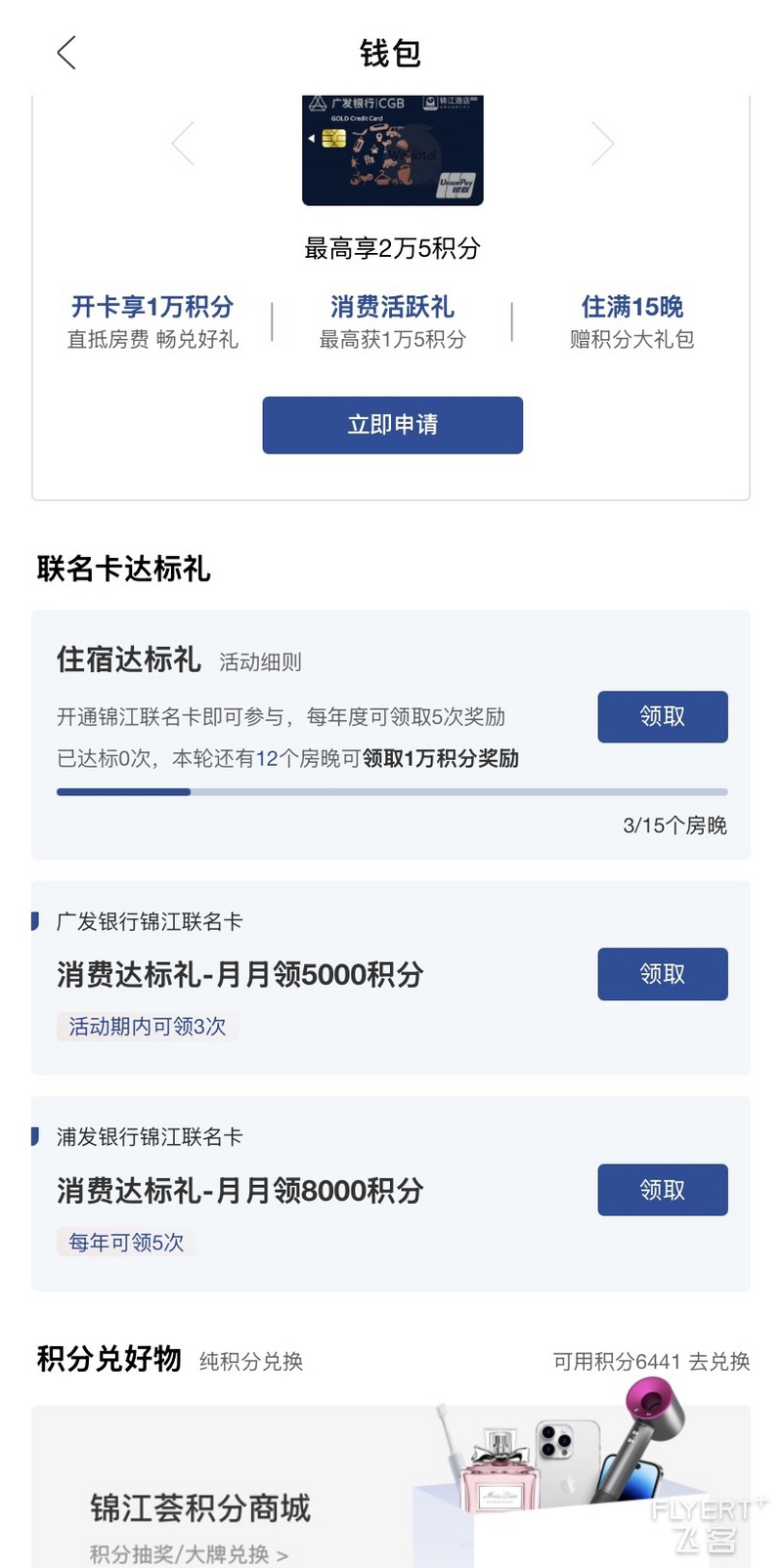
Task: Select the 开卡享1万积分 benefit
Action: click(152, 321)
